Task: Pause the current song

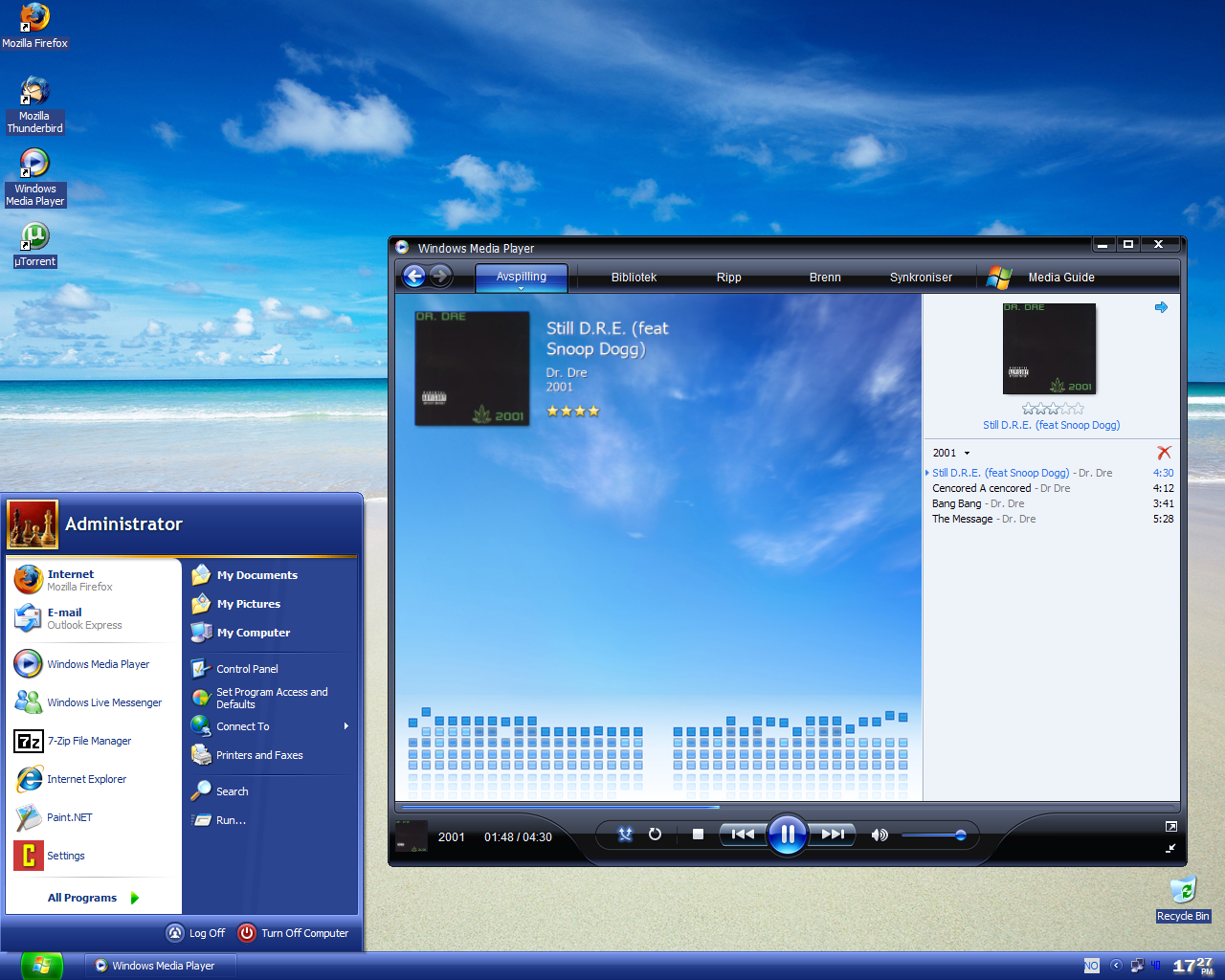Action: click(x=788, y=835)
